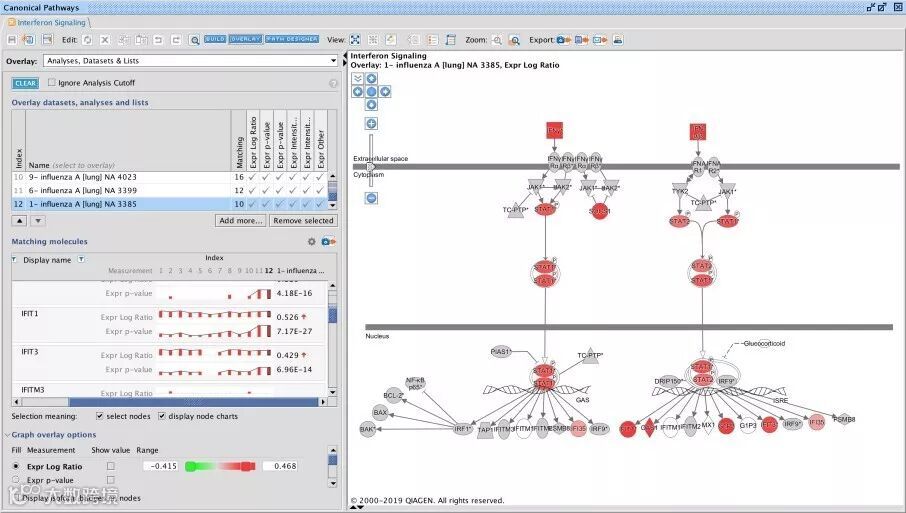Select row 6- influenza A [lung] NA 3399
This screenshot has height=513, width=906.
170,190
